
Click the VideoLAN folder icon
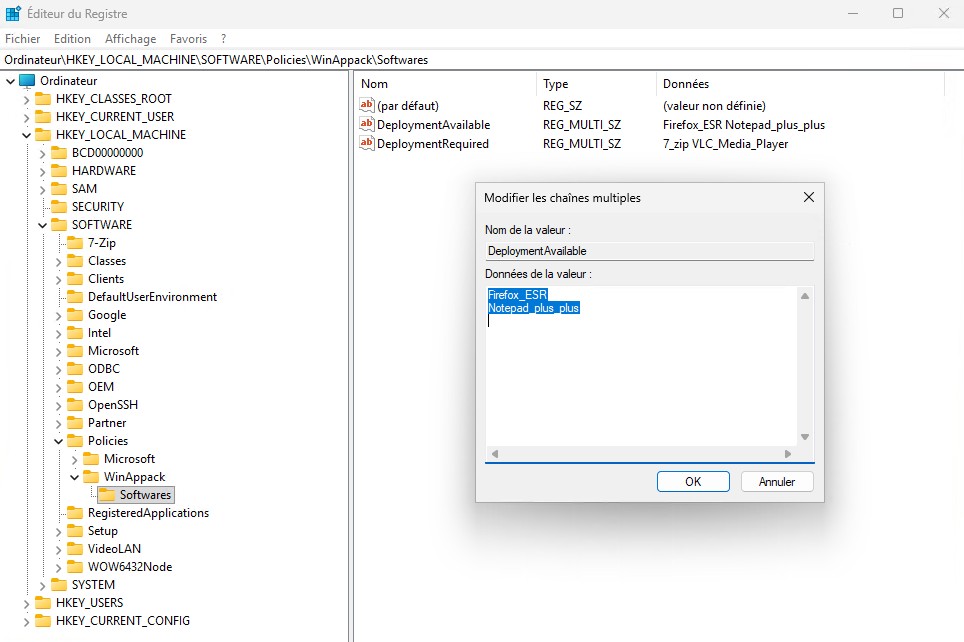(75, 548)
